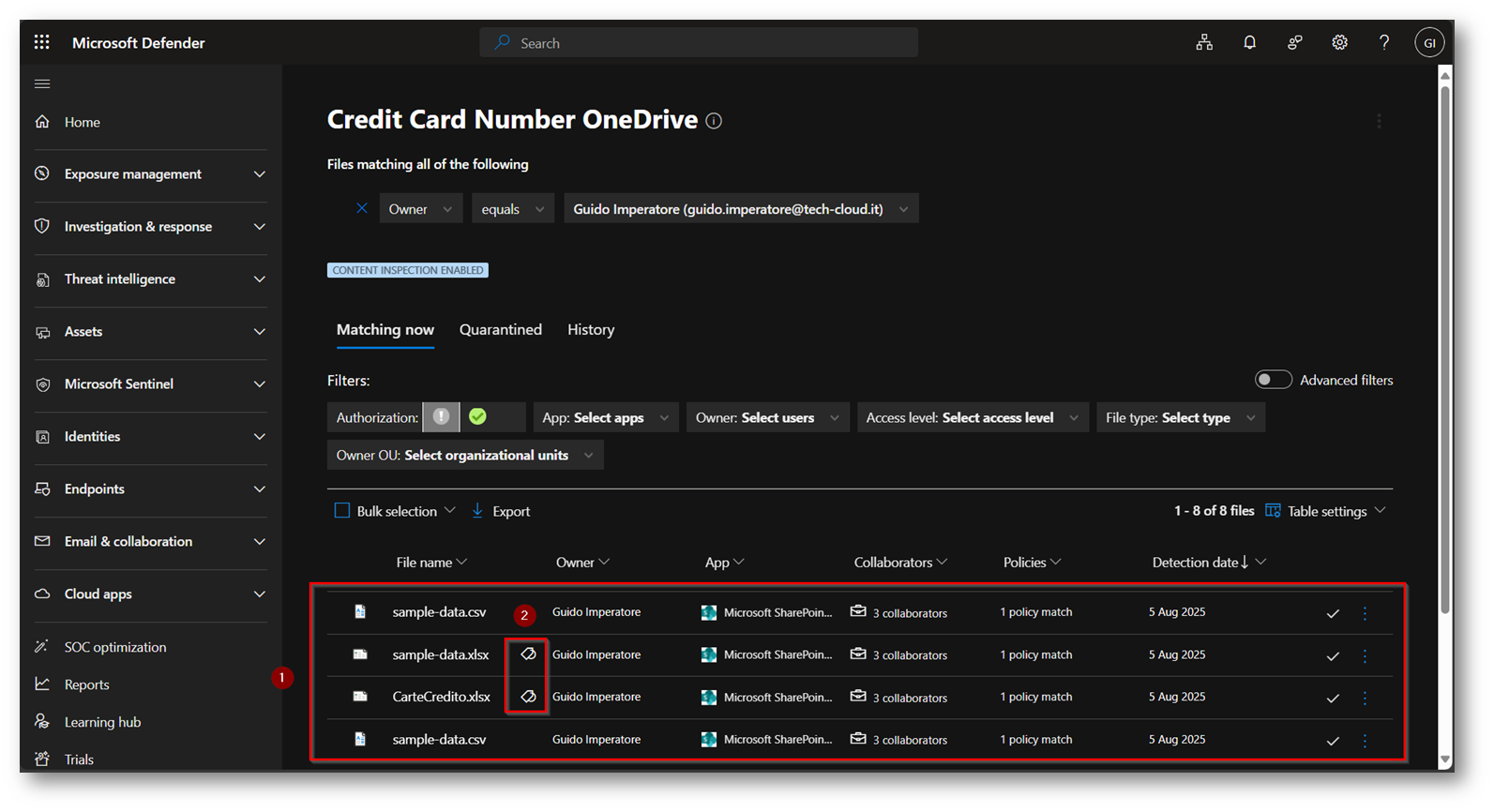Open the History tab

click(591, 329)
